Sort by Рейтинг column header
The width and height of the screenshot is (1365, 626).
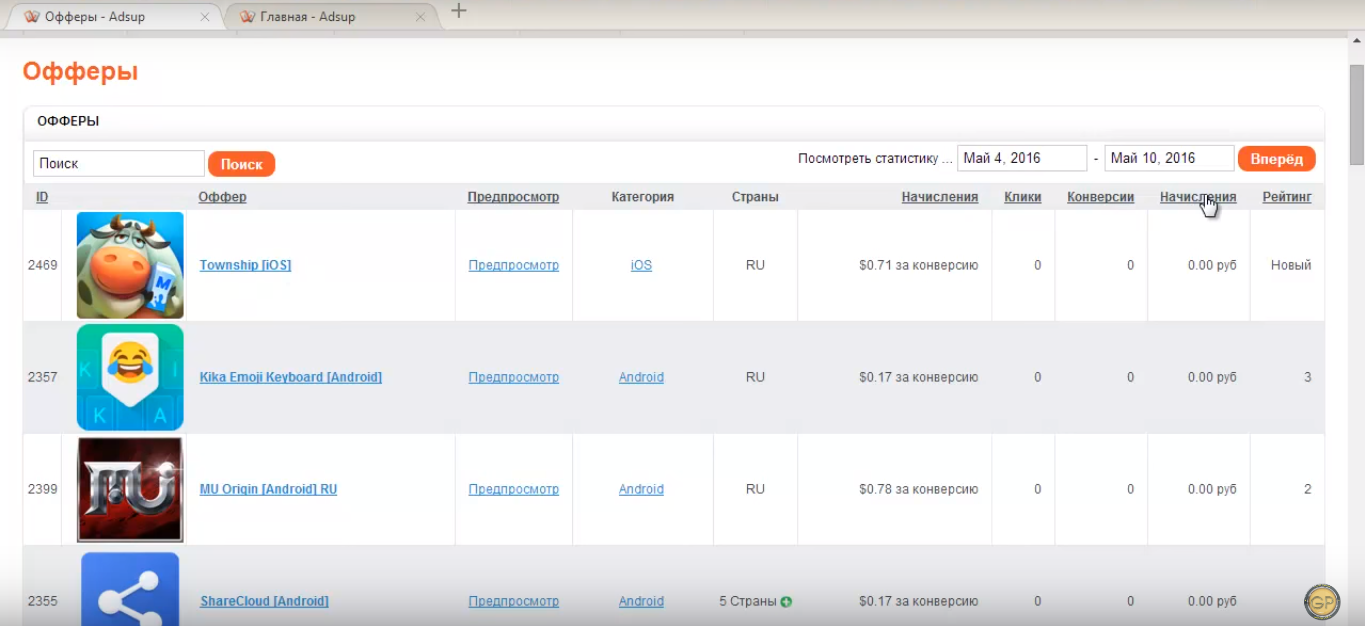[1286, 197]
